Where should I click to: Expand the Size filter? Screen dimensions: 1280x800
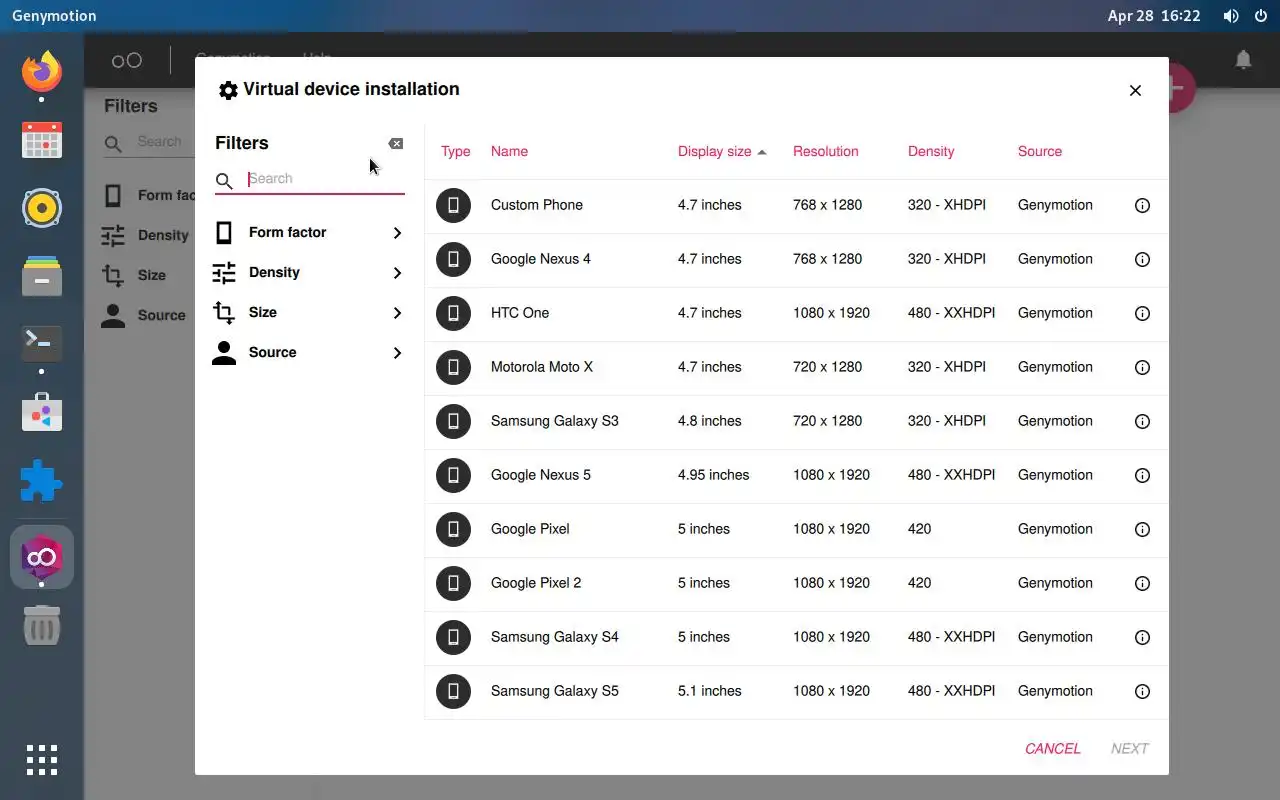pos(310,312)
